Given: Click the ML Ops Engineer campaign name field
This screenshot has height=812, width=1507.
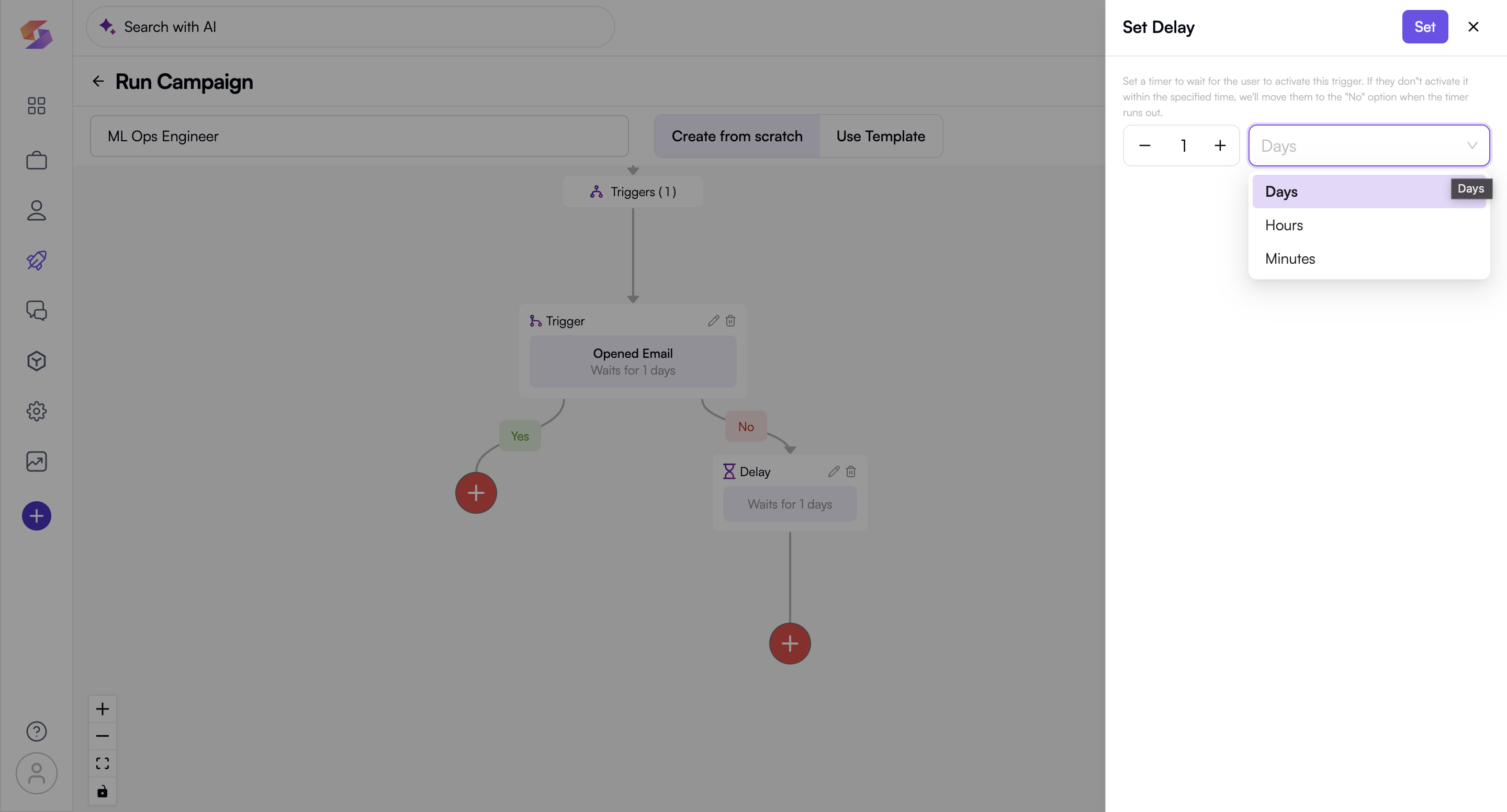Looking at the screenshot, I should (359, 137).
